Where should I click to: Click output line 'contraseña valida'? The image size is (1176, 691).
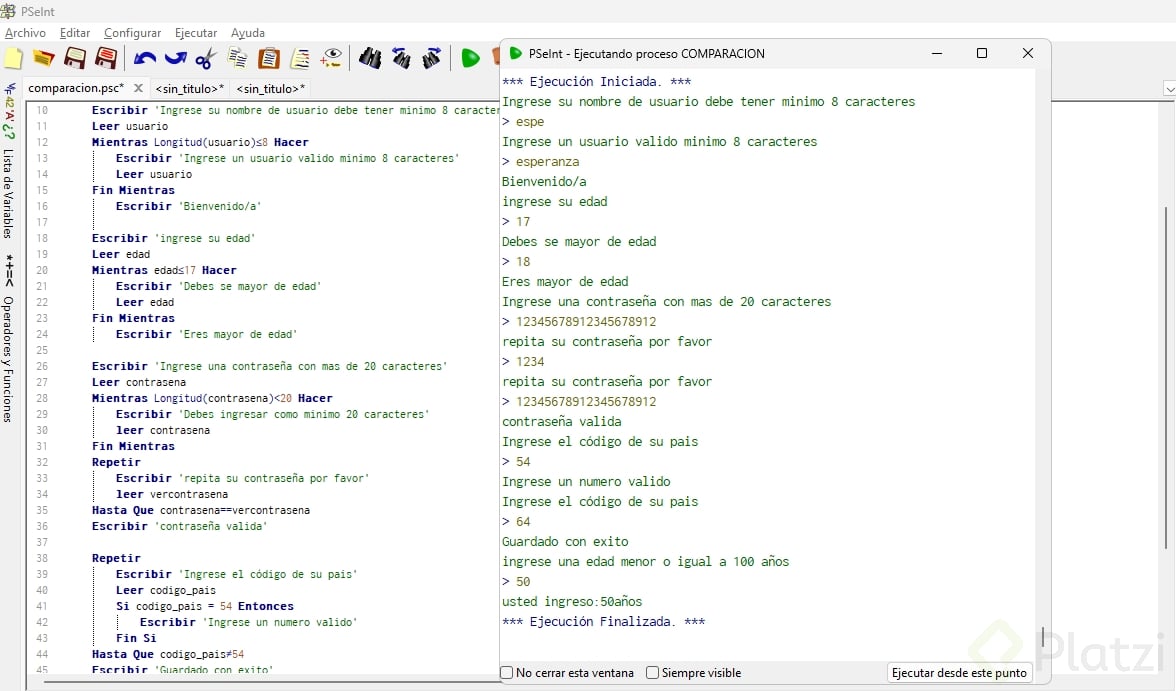coord(562,422)
